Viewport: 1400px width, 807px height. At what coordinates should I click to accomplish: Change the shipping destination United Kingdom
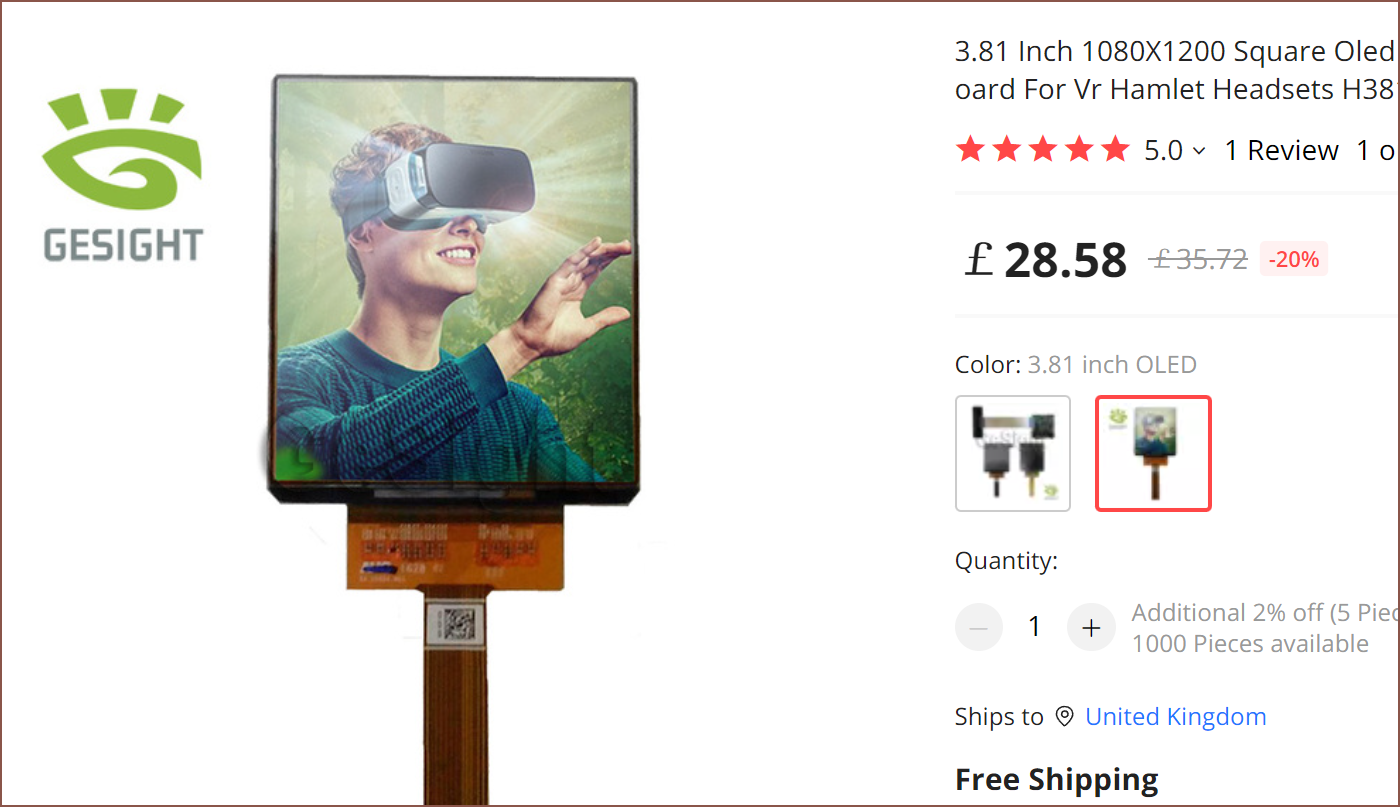click(1176, 717)
